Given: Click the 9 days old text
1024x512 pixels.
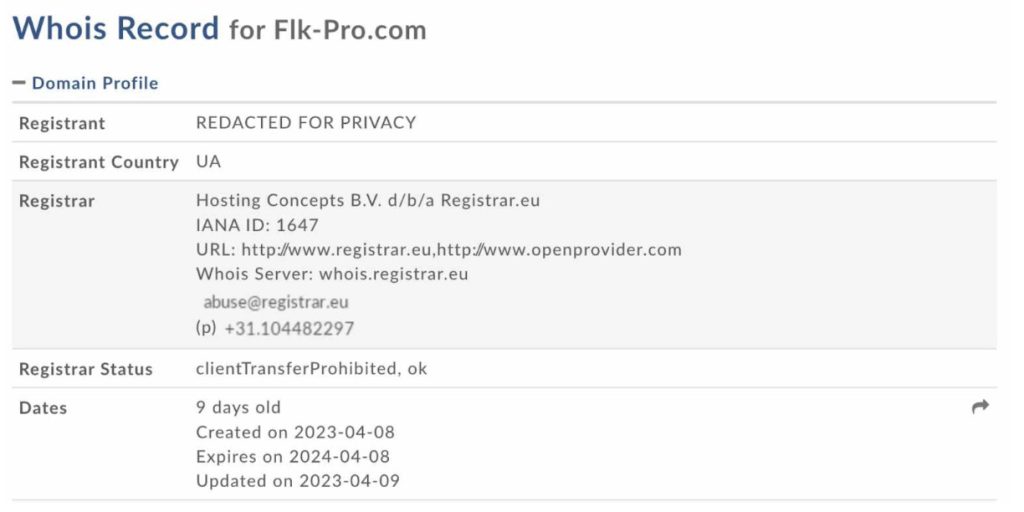Looking at the screenshot, I should tap(238, 408).
